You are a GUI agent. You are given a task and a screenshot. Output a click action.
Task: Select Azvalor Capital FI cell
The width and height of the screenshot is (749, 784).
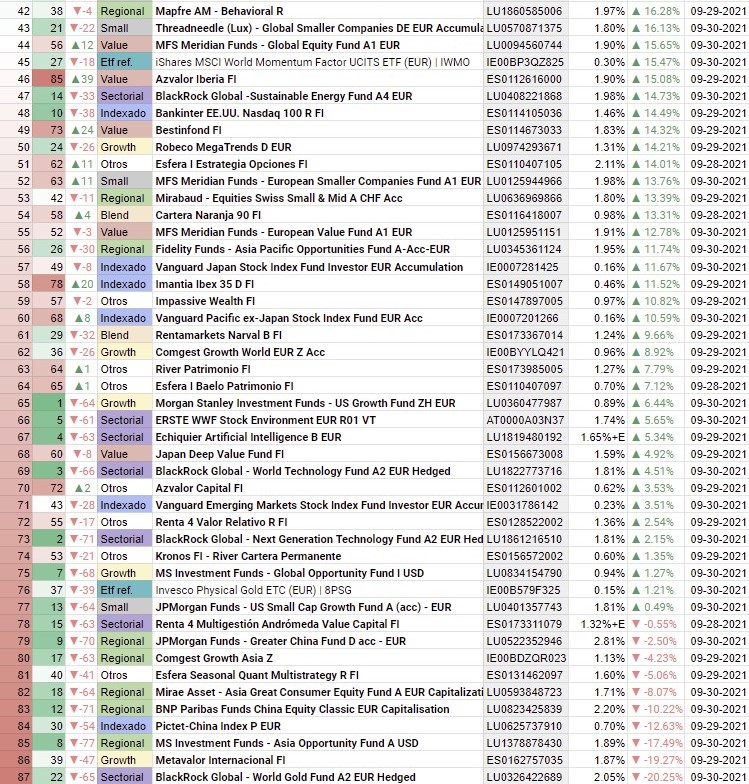click(318, 488)
